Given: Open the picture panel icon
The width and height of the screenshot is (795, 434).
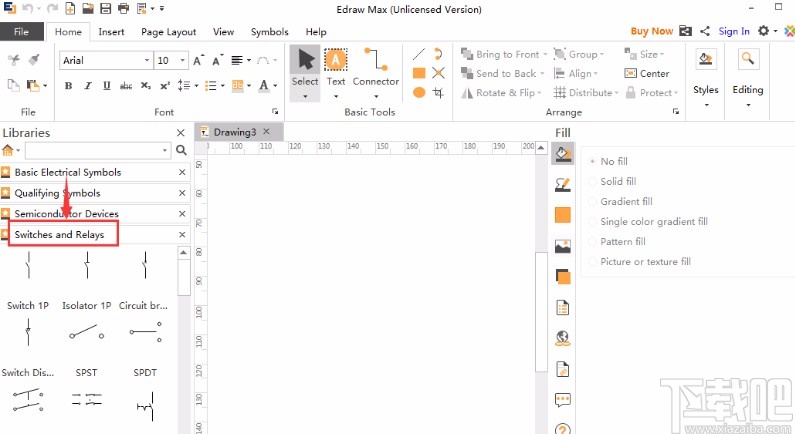Looking at the screenshot, I should [x=563, y=246].
